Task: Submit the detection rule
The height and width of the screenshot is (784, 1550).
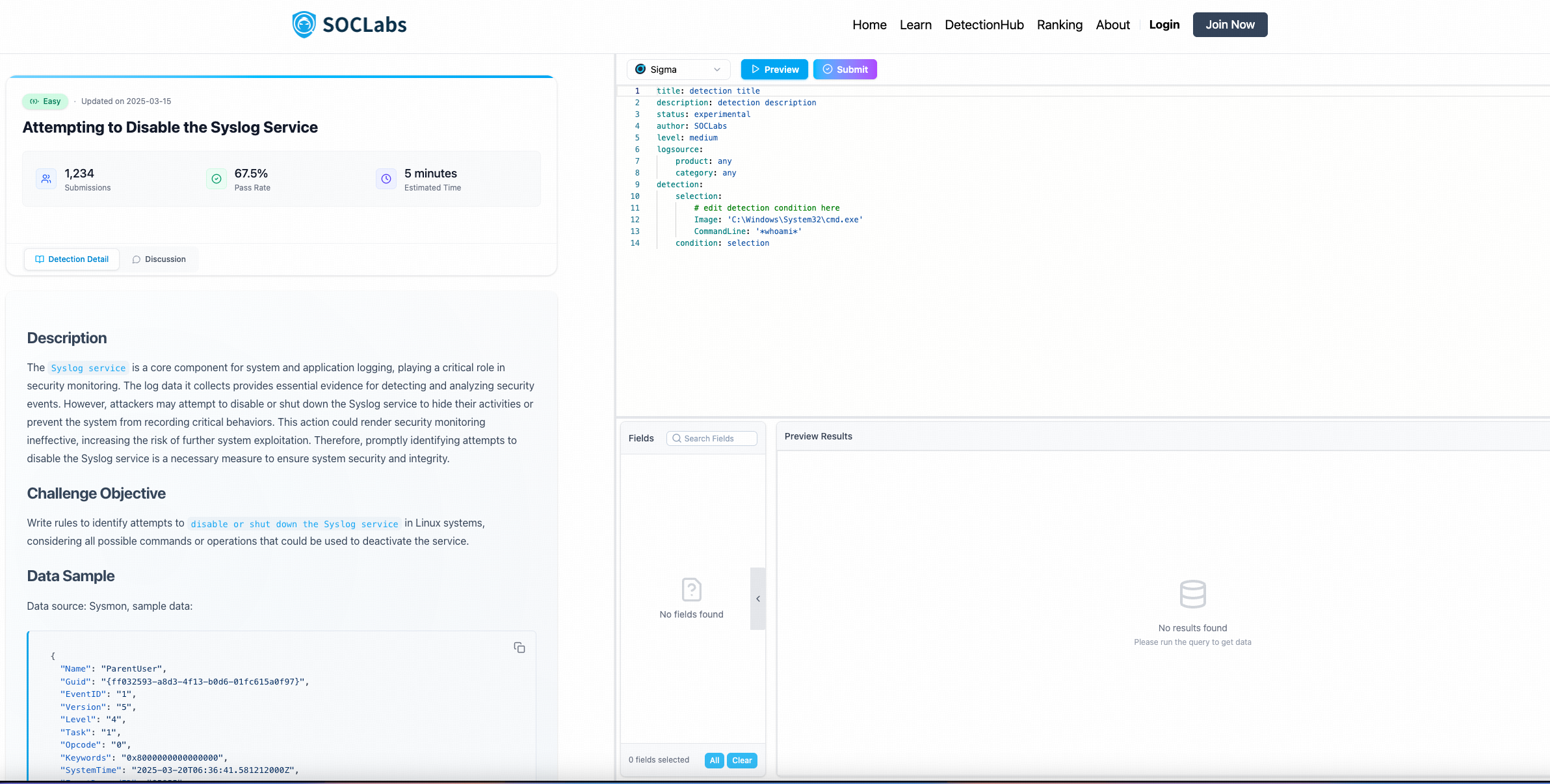Action: pos(845,70)
